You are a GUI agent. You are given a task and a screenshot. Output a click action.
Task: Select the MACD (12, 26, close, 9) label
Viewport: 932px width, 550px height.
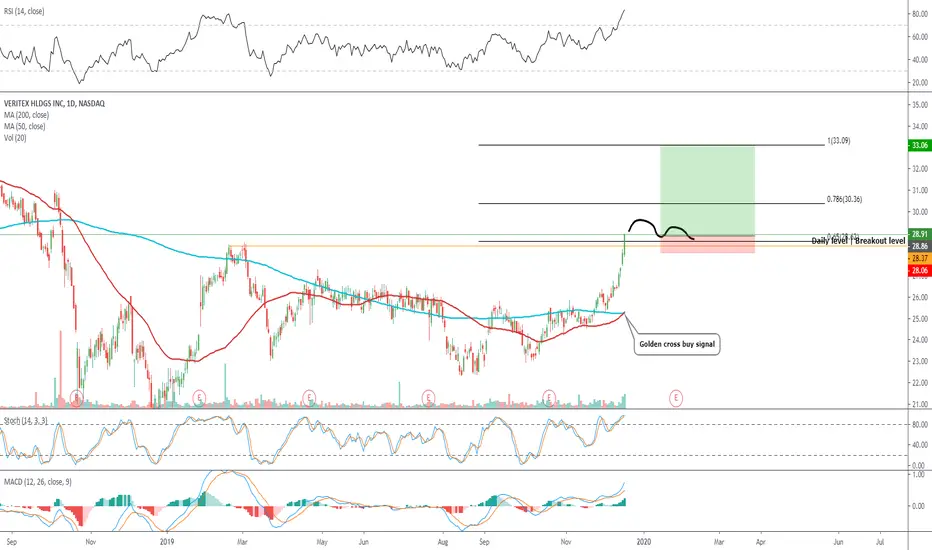(37, 482)
